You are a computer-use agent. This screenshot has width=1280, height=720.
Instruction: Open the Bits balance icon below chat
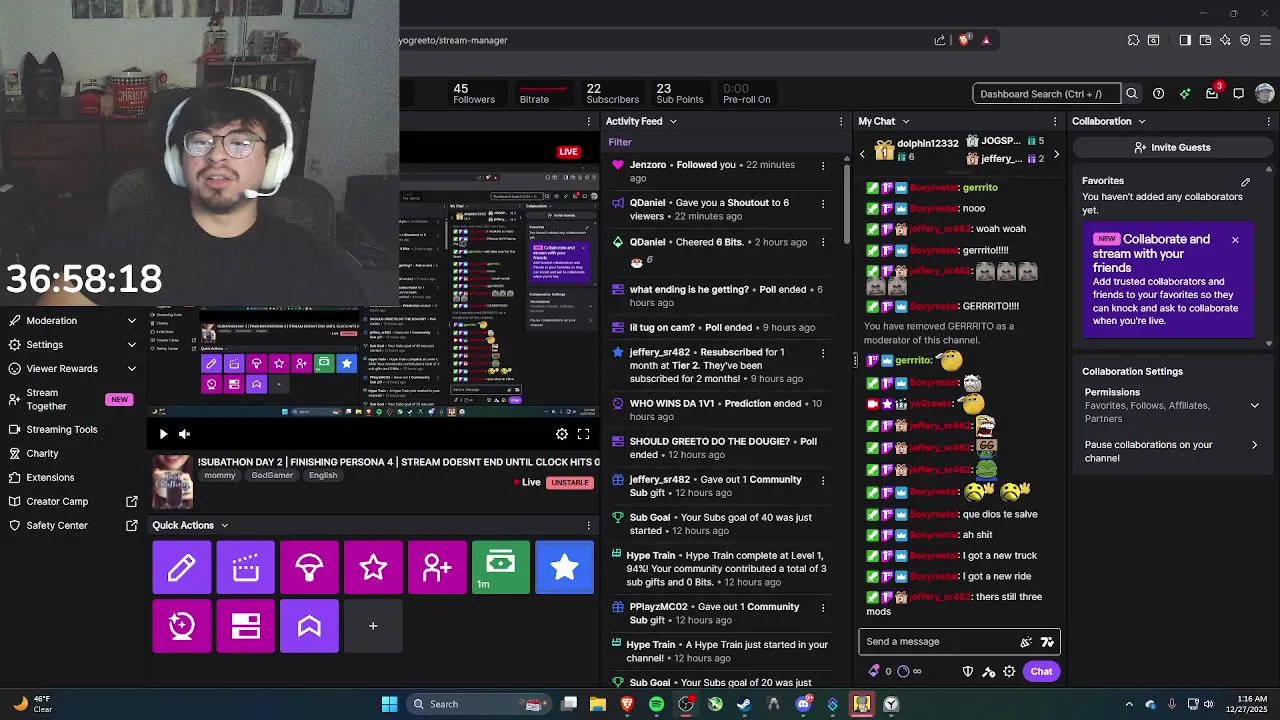[875, 671]
